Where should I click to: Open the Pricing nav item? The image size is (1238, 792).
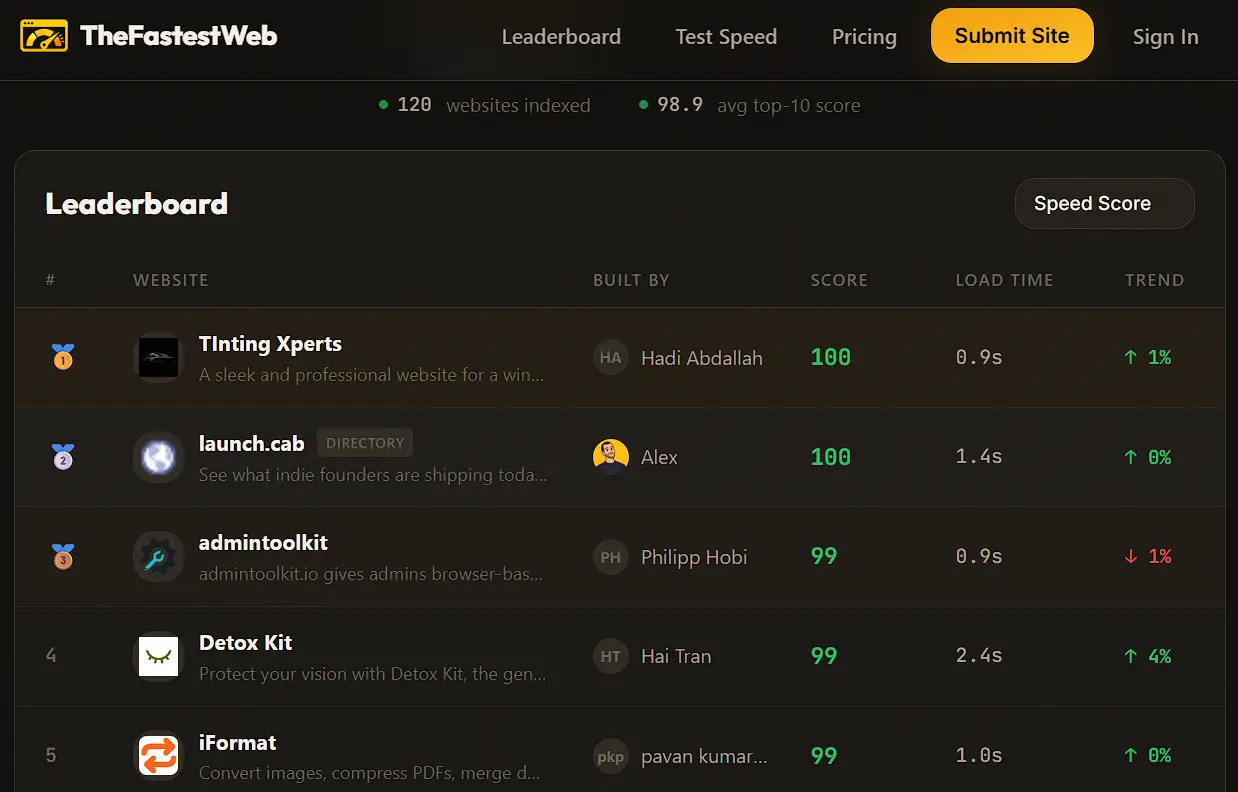pos(864,37)
